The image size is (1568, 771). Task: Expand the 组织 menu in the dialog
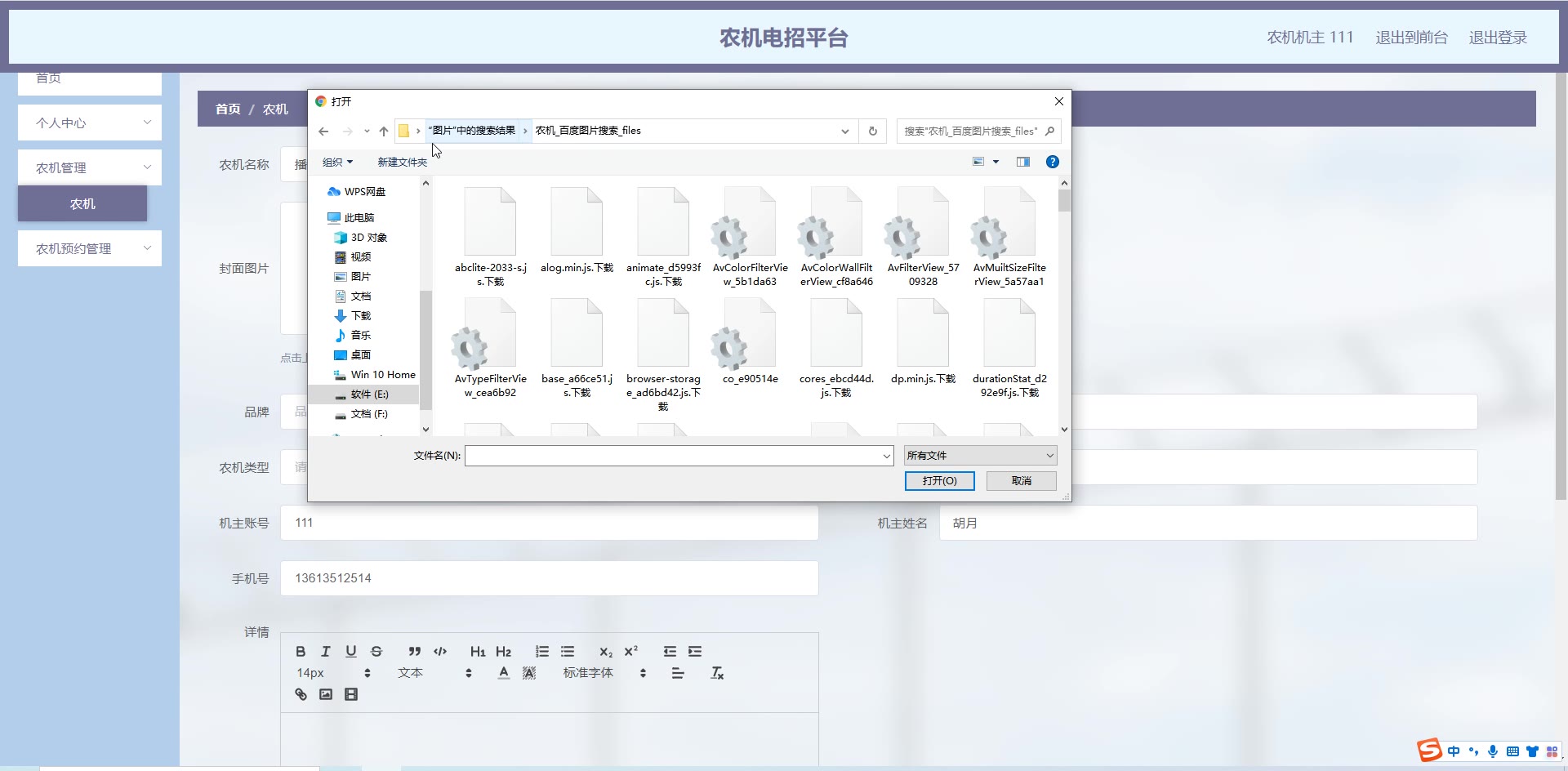click(x=337, y=162)
